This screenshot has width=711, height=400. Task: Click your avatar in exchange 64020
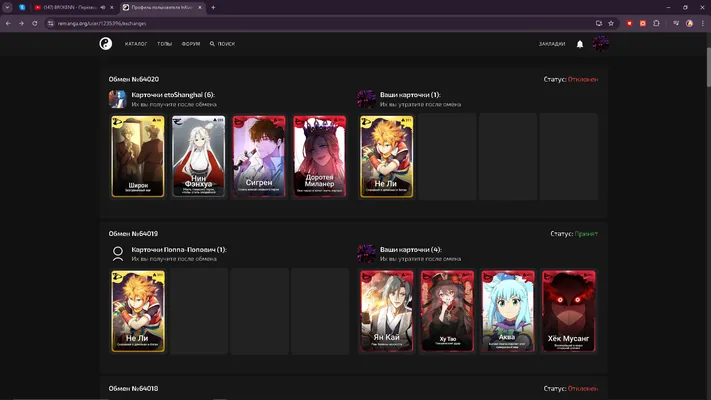366,99
